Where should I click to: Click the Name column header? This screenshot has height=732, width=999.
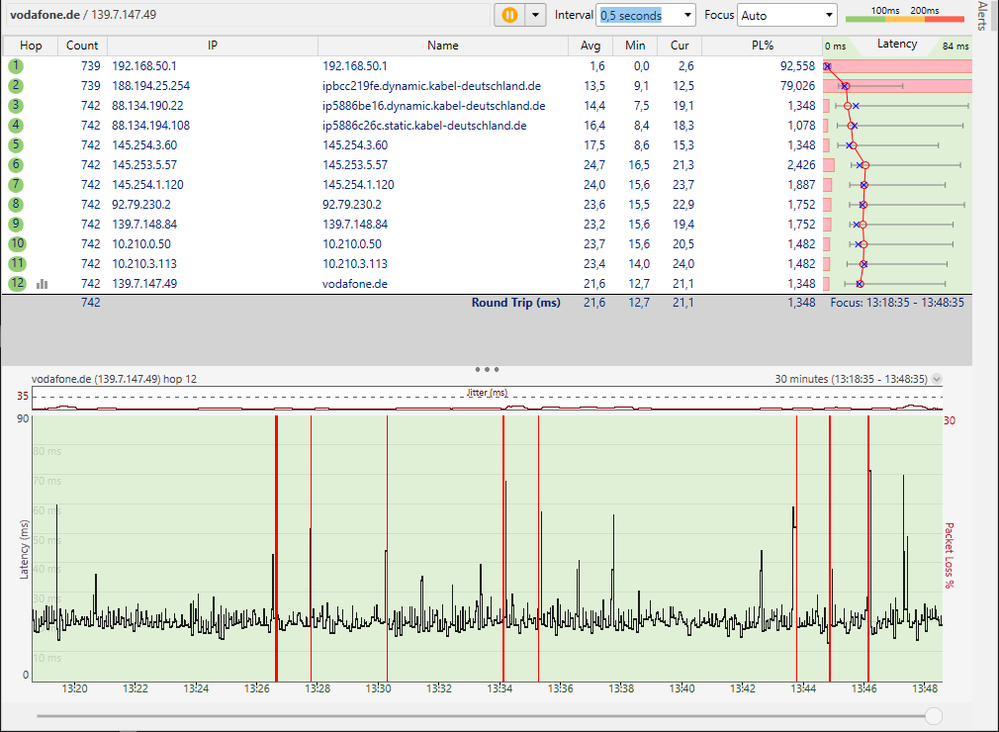(x=443, y=45)
